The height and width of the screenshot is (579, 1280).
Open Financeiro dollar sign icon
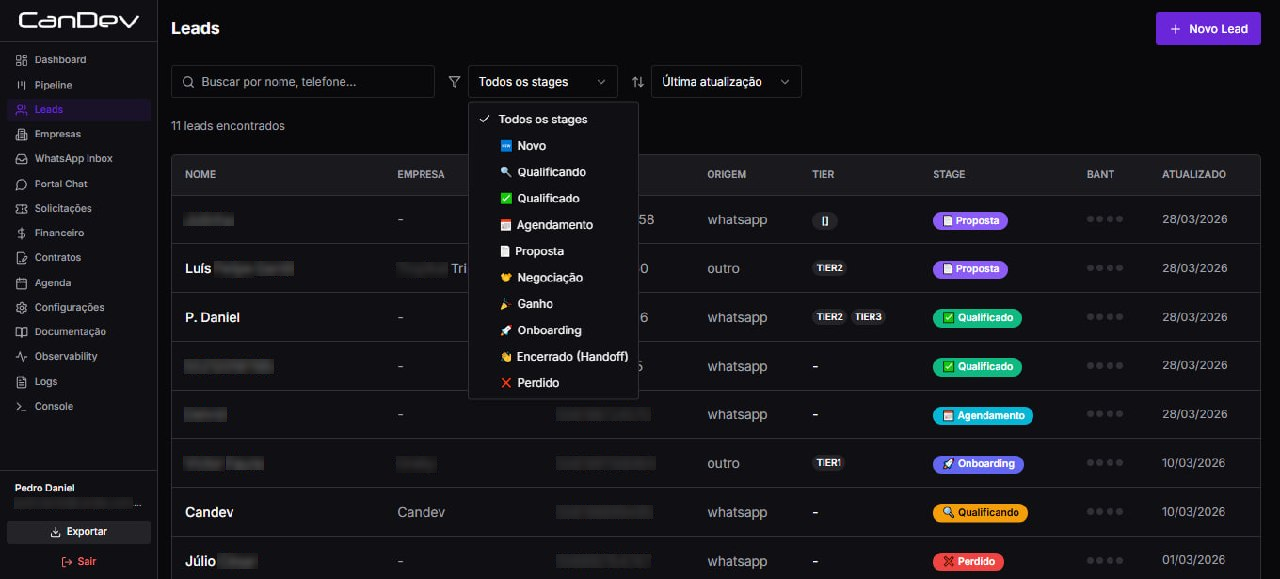point(22,233)
